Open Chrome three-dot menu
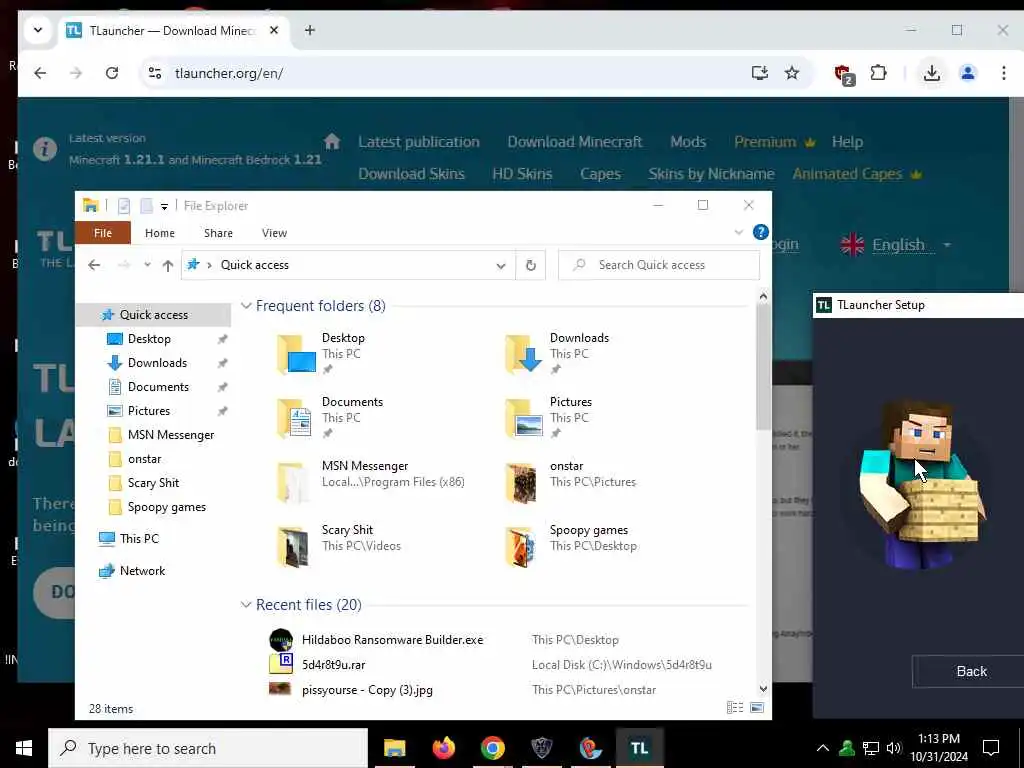Image resolution: width=1024 pixels, height=768 pixels. pos(1004,72)
